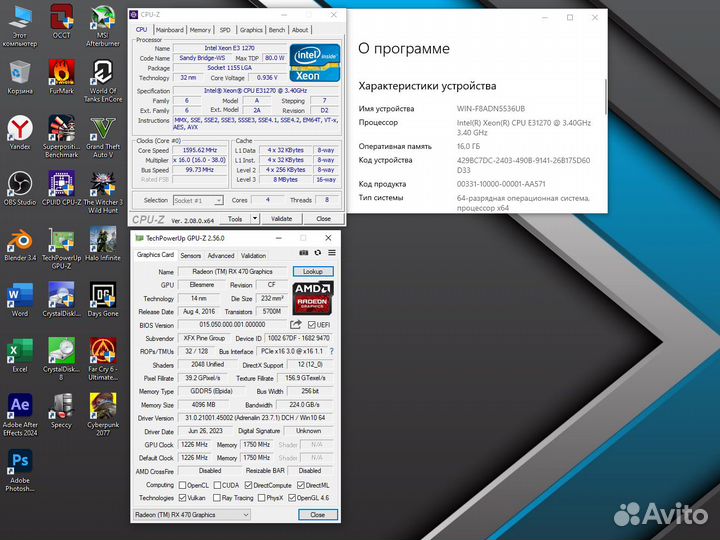The image size is (720, 540).
Task: Launch the Yandex browser icon
Action: (20, 133)
